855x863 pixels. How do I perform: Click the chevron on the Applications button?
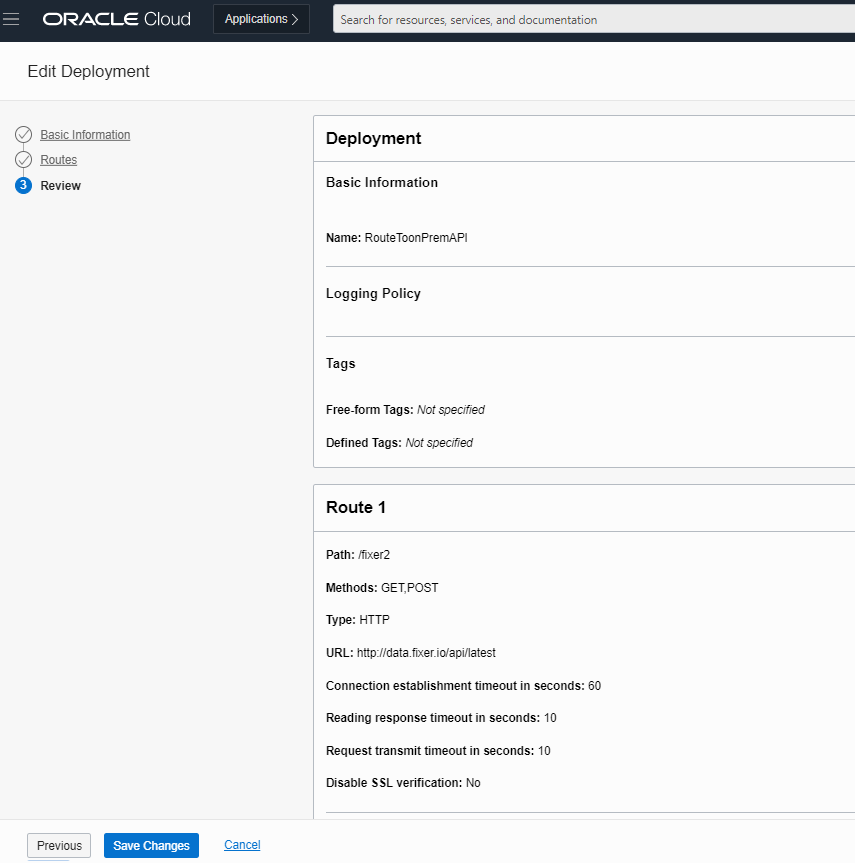pyautogui.click(x=296, y=18)
